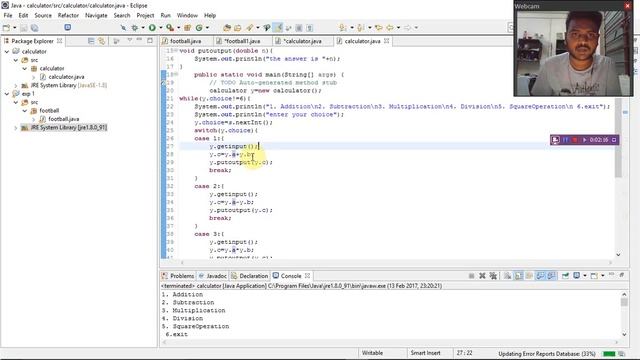Screen dimensions: 640x360
Task: Click the New file toolbar icon
Action: pos(6,28)
